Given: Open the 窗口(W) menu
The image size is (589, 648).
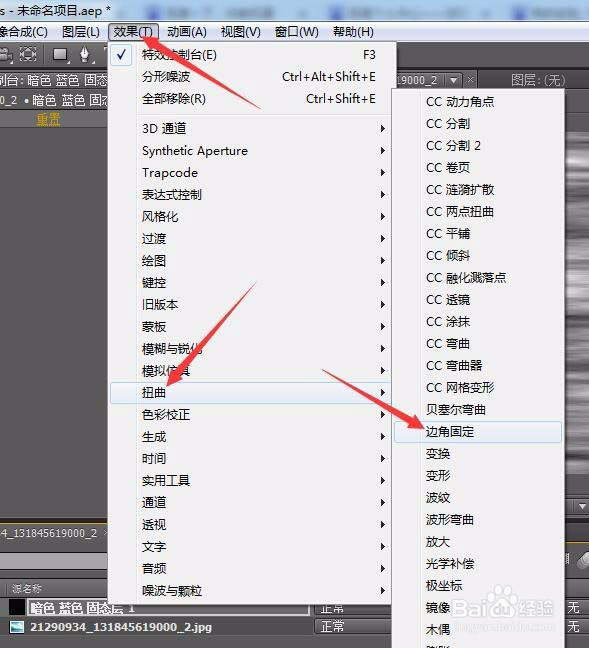Looking at the screenshot, I should [x=296, y=32].
